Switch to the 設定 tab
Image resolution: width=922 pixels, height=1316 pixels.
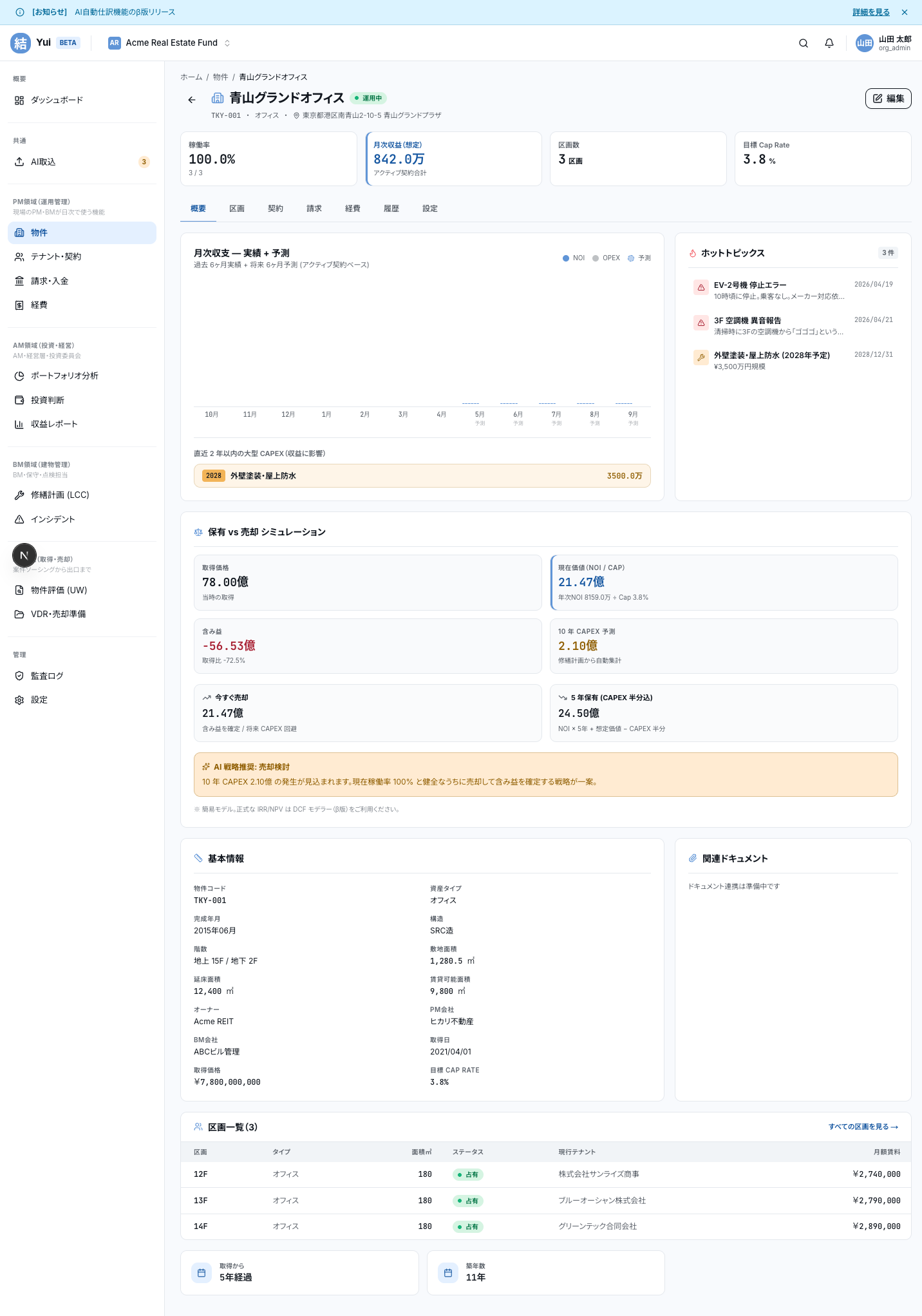[430, 209]
